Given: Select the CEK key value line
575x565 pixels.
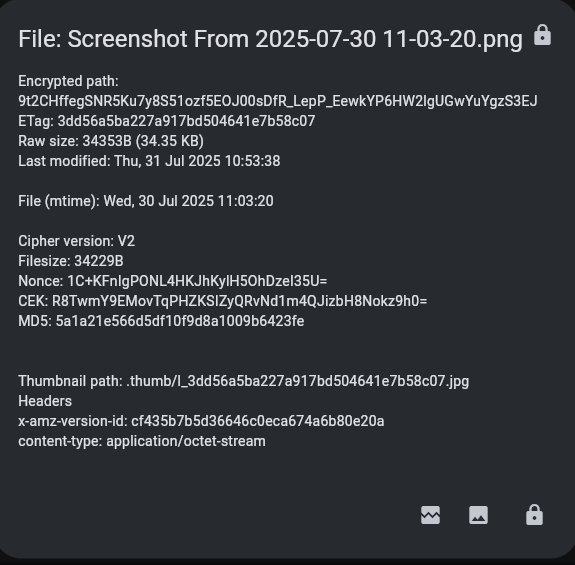Looking at the screenshot, I should 223,301.
